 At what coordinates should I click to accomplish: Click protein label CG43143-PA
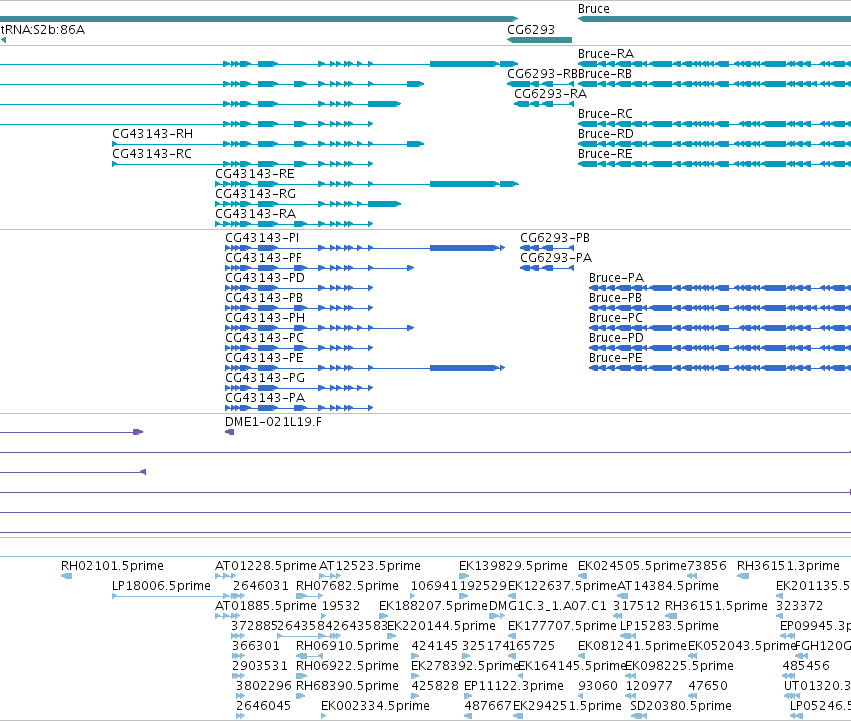coord(265,399)
